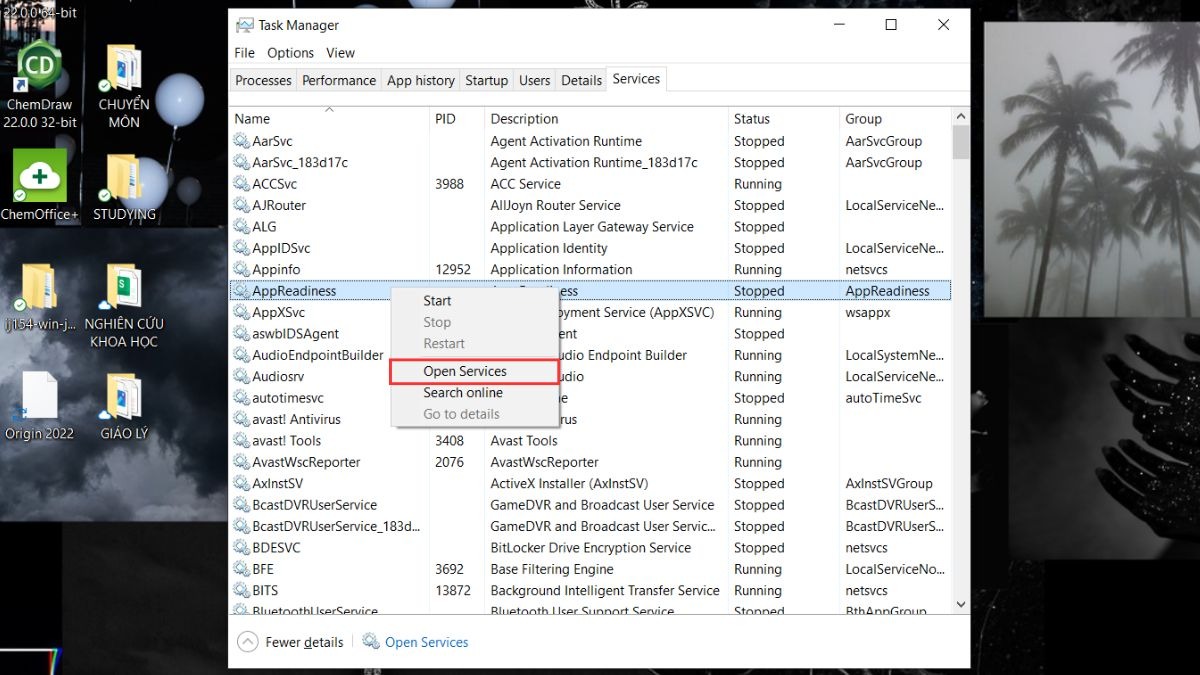Click the gear icon beside Appinfo

(241, 269)
